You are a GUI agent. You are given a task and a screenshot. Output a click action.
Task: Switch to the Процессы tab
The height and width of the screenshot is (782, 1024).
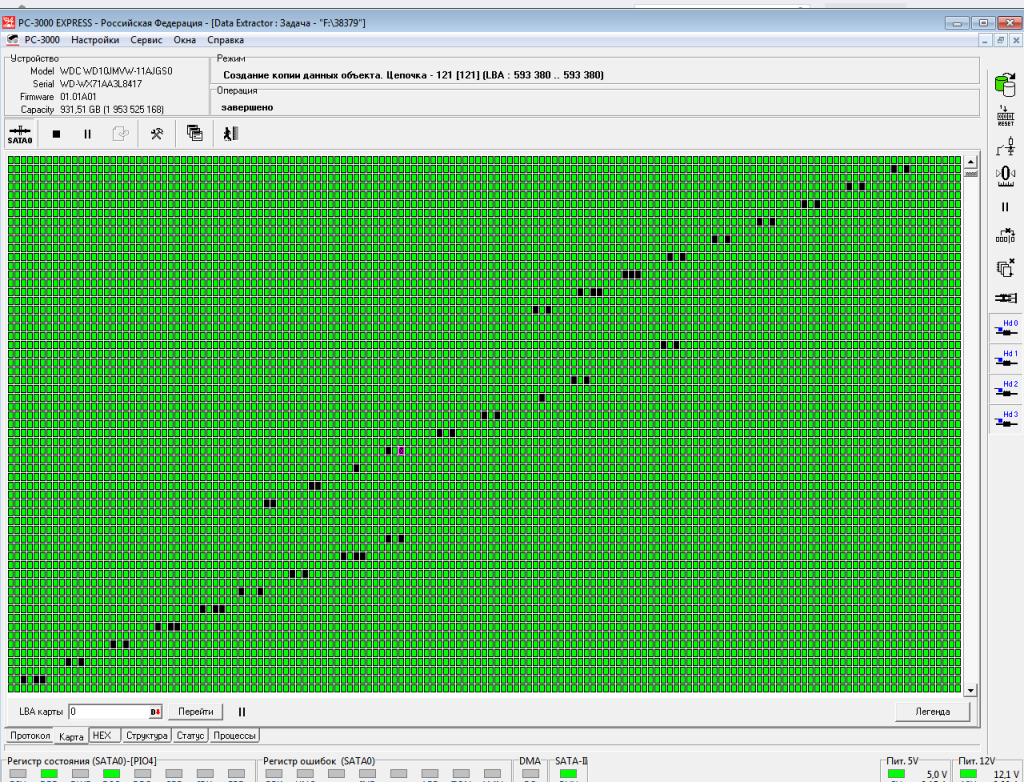coord(234,736)
